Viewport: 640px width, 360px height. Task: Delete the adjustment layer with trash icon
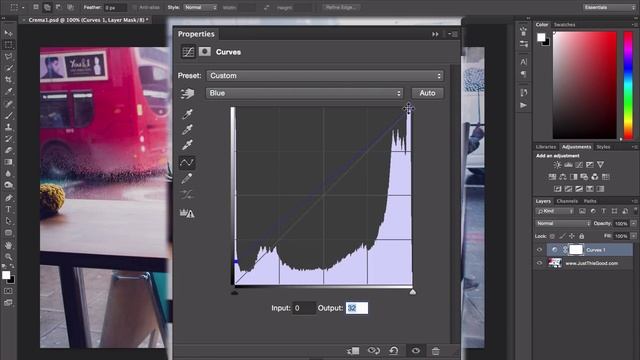pos(436,351)
